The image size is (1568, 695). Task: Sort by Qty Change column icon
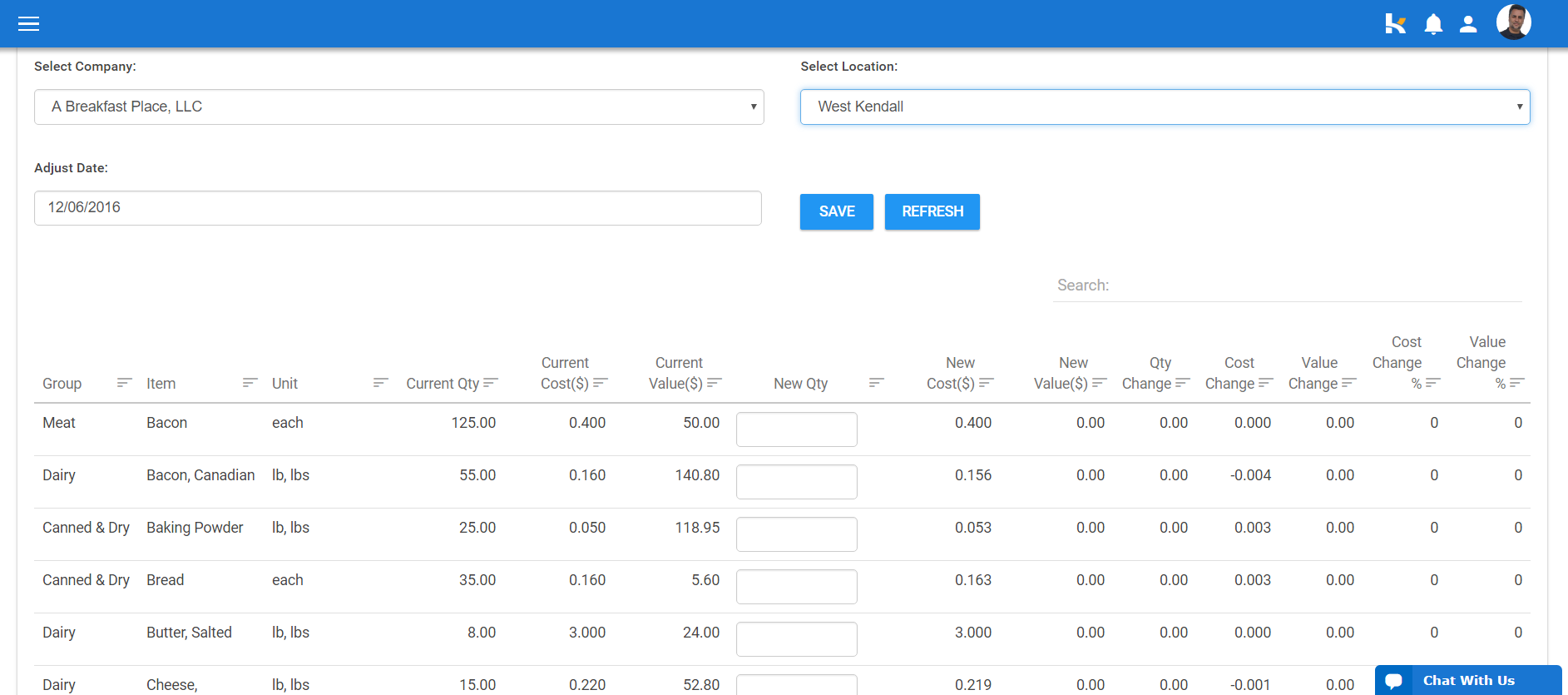[1183, 383]
